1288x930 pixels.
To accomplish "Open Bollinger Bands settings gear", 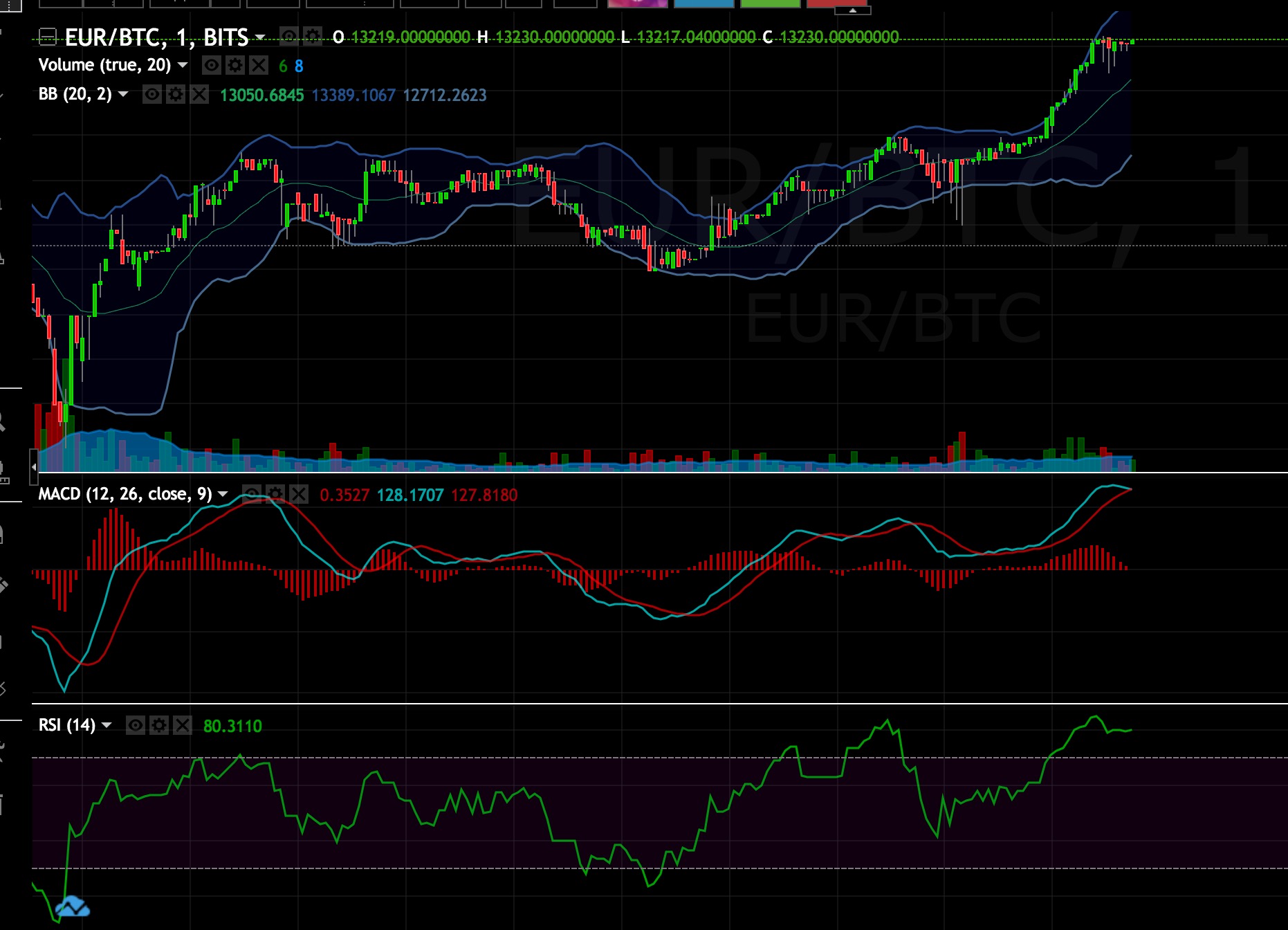I will [176, 94].
